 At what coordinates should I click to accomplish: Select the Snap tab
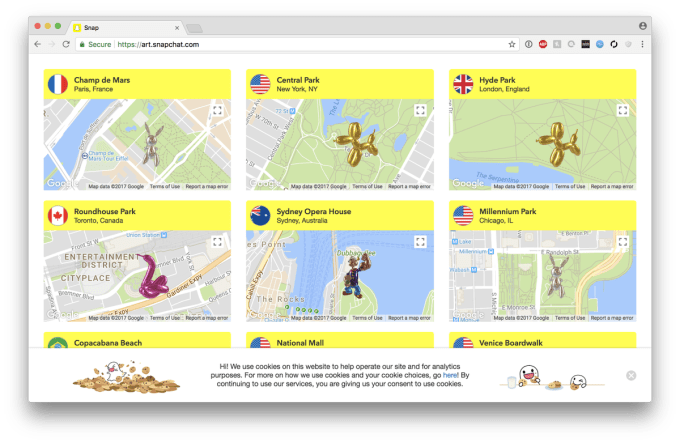(x=126, y=28)
